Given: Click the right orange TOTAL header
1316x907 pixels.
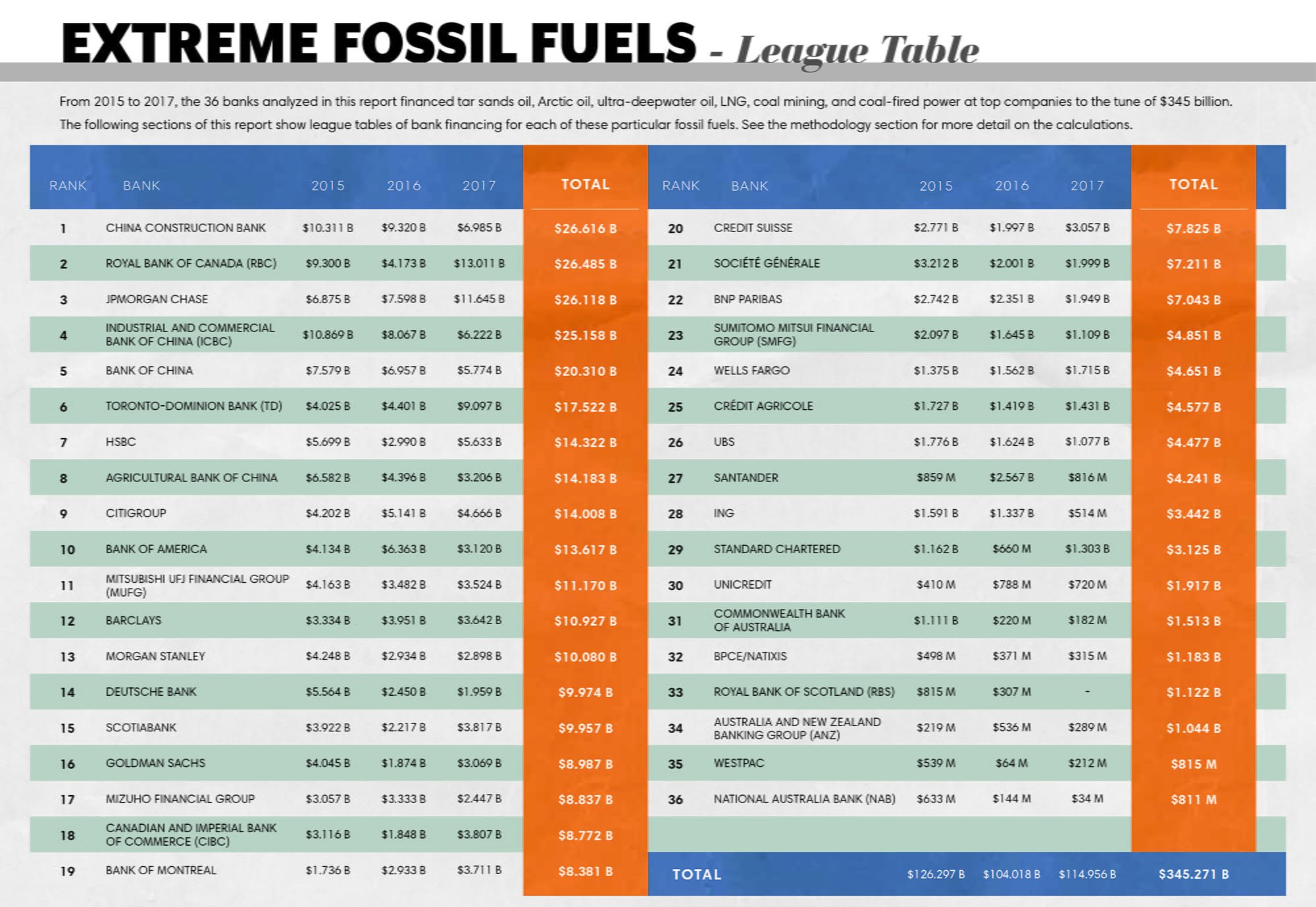Looking at the screenshot, I should click(x=1193, y=184).
